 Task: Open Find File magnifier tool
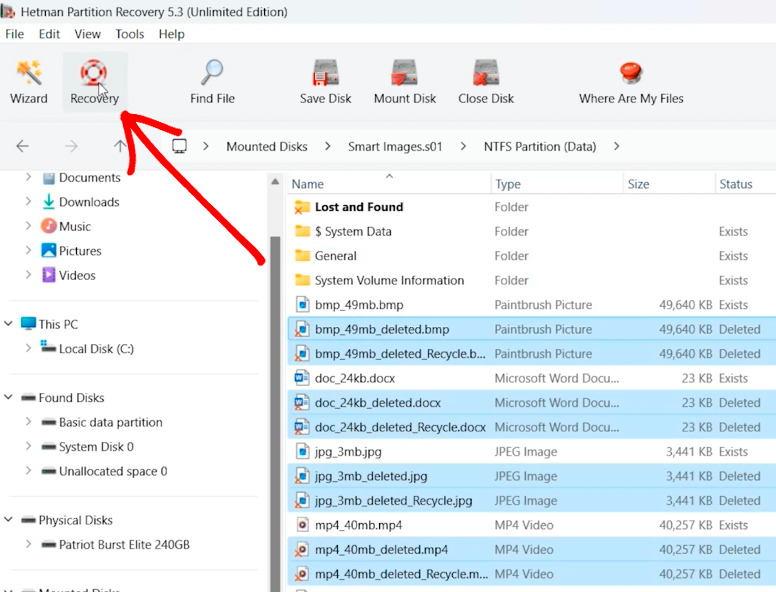pos(212,82)
